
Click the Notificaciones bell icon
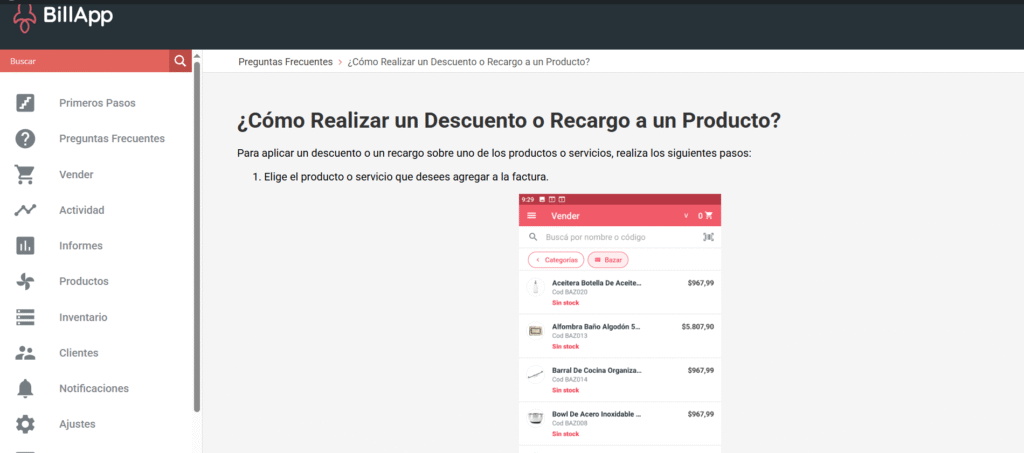click(x=25, y=389)
